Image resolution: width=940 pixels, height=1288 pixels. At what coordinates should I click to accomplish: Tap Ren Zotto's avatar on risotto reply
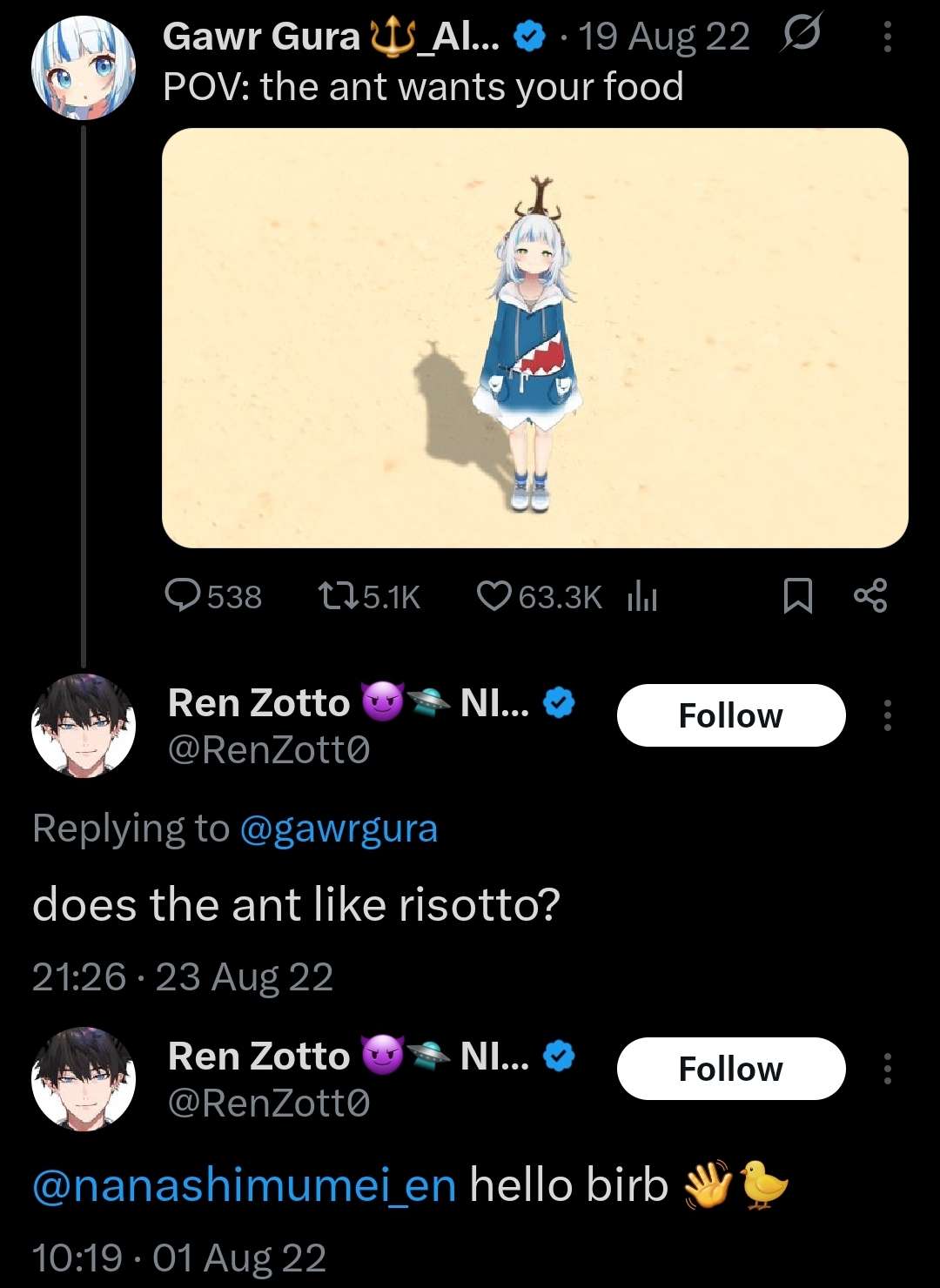[84, 725]
